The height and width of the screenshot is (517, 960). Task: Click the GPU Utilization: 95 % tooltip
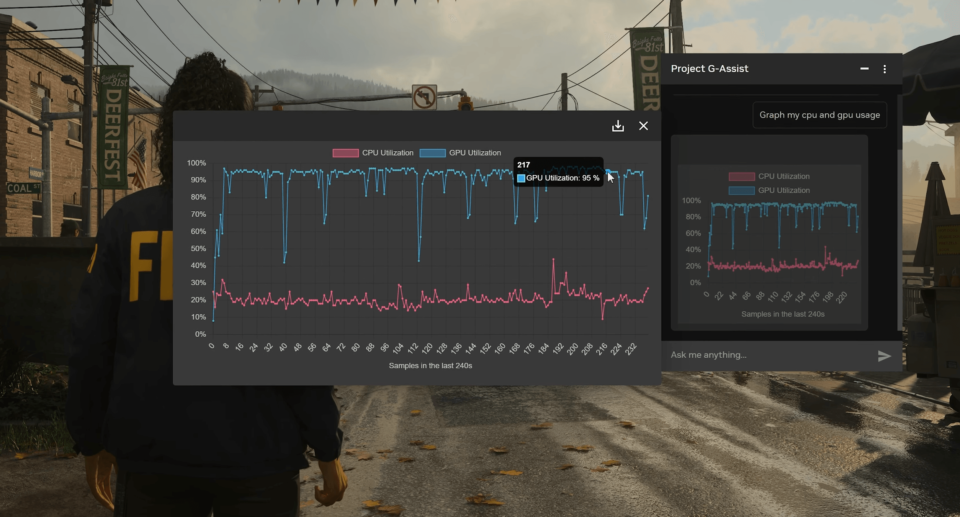(558, 172)
